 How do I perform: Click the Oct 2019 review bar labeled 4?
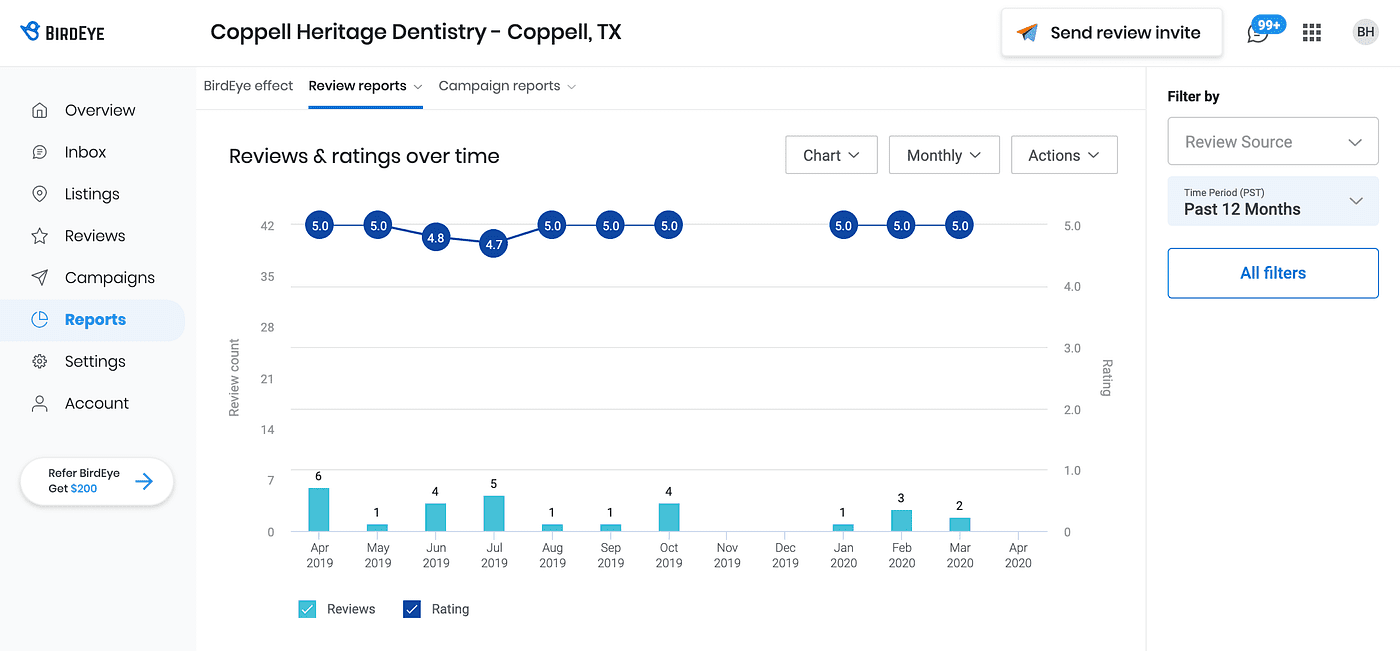(669, 517)
